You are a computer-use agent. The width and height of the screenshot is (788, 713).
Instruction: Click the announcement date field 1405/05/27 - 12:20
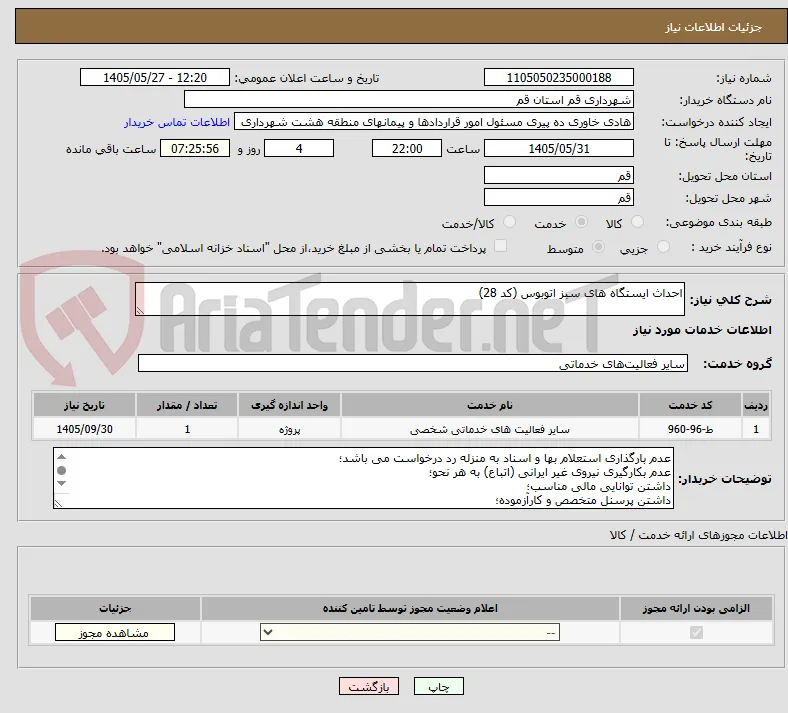(155, 77)
